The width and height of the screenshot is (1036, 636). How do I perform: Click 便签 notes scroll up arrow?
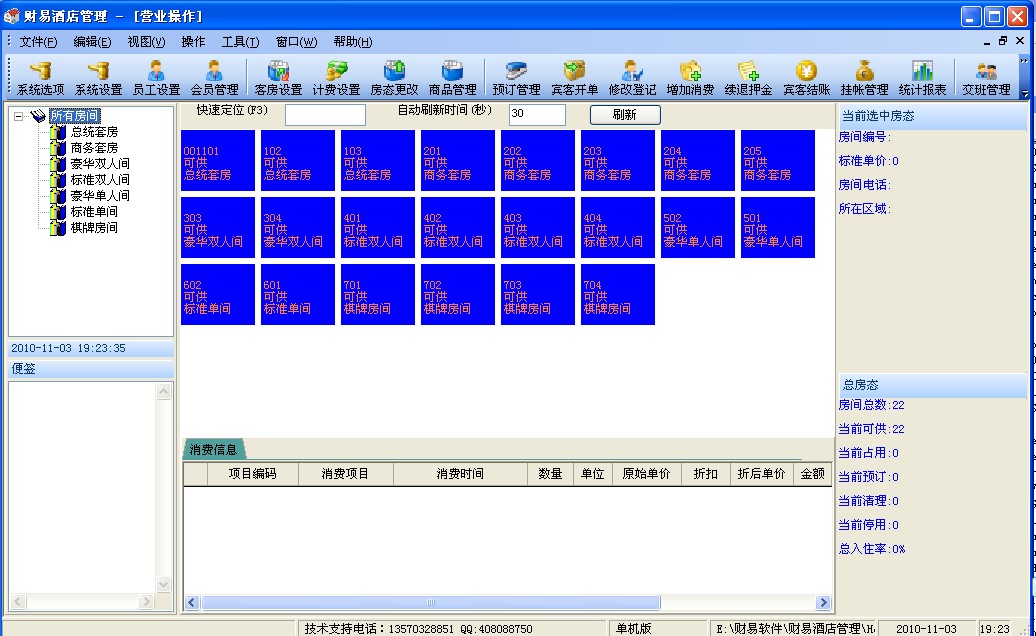tap(164, 392)
